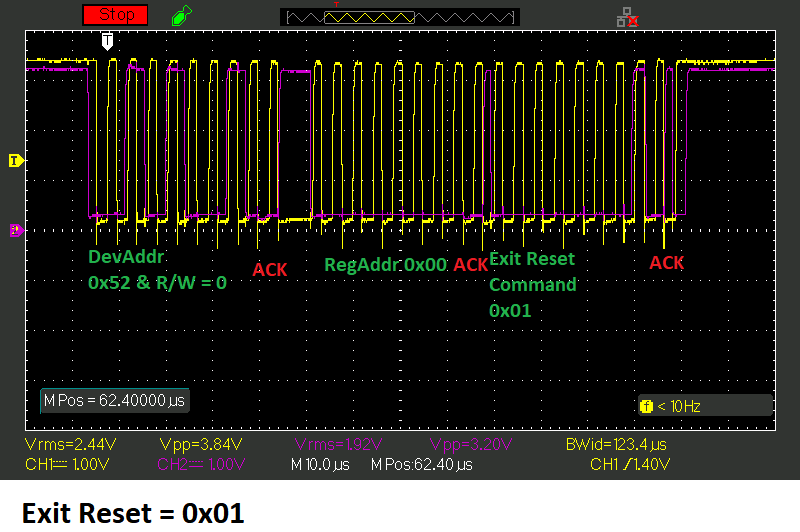Click the Vrms=2.44V channel 1 measurement

(70, 444)
